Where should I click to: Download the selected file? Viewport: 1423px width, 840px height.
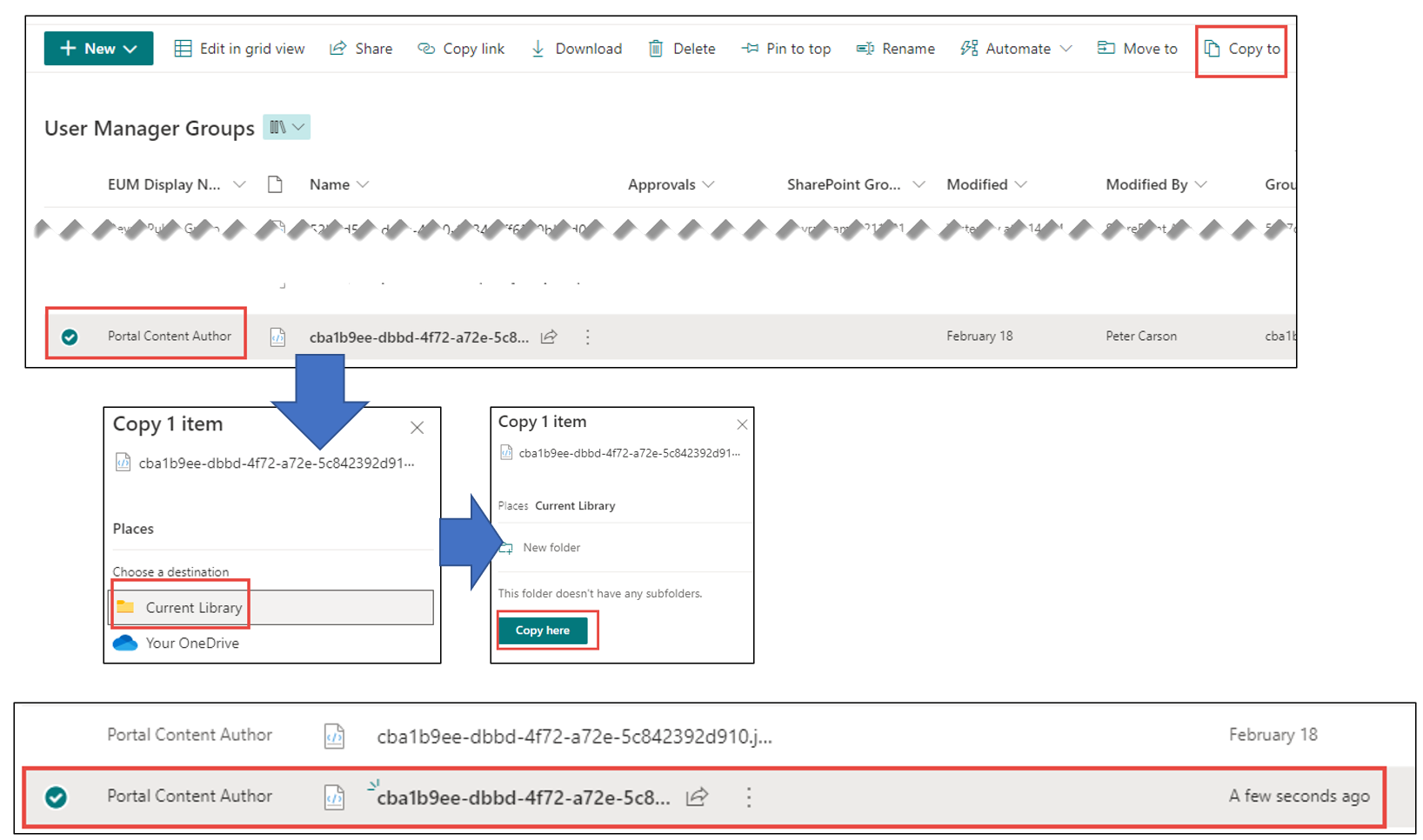pyautogui.click(x=576, y=49)
